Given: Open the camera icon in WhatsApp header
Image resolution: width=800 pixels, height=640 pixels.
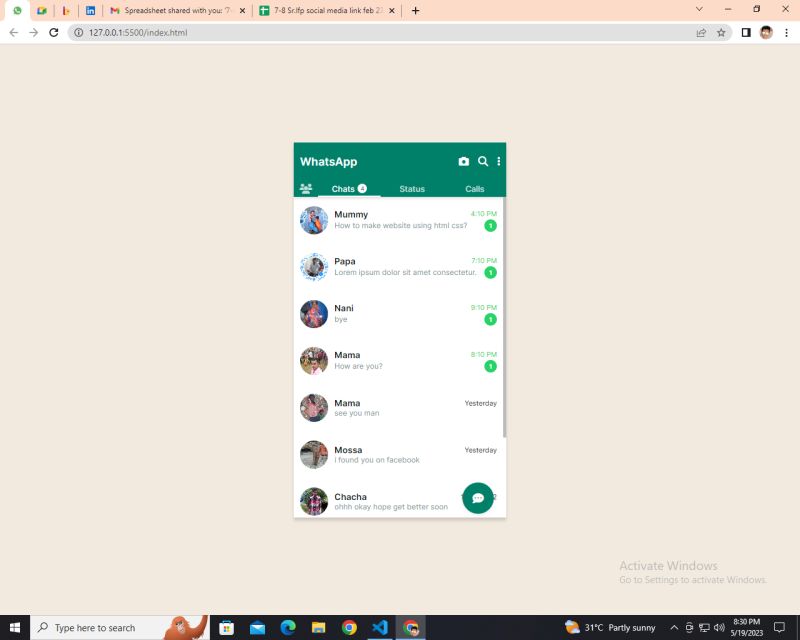Looking at the screenshot, I should tap(463, 161).
